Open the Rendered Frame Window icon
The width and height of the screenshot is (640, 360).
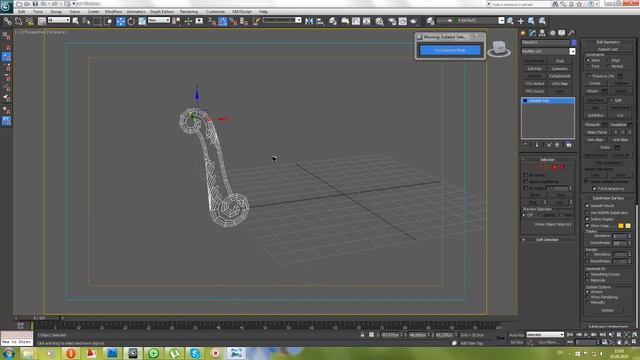pos(402,21)
